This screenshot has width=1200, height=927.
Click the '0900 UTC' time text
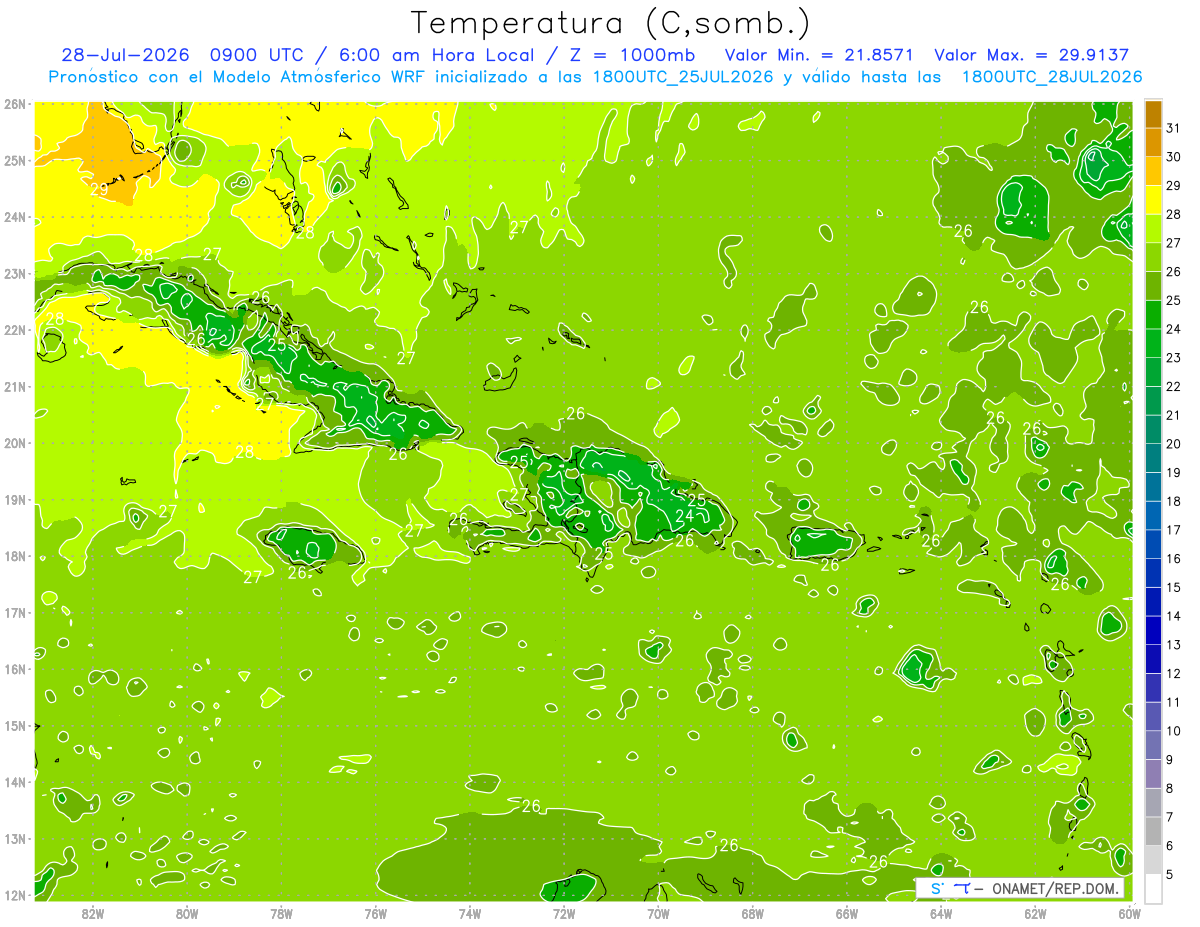click(258, 55)
